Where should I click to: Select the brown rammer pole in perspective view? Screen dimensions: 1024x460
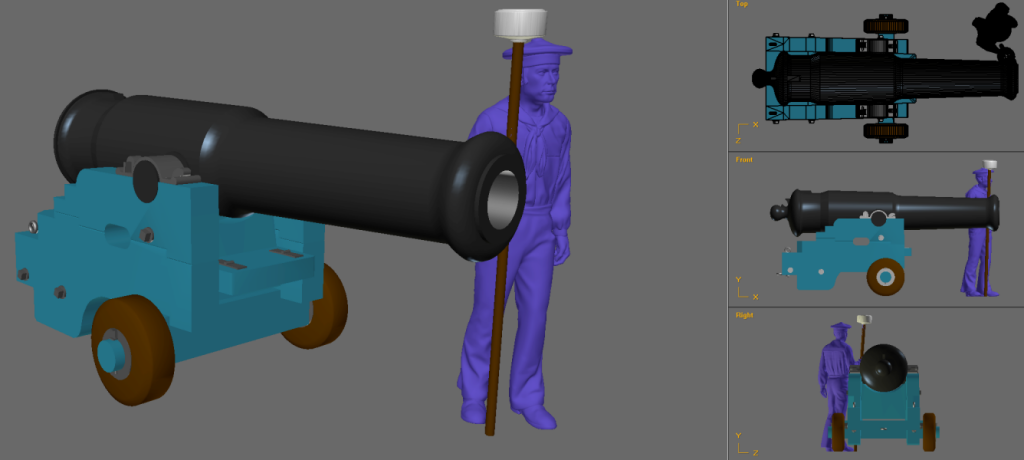497,330
